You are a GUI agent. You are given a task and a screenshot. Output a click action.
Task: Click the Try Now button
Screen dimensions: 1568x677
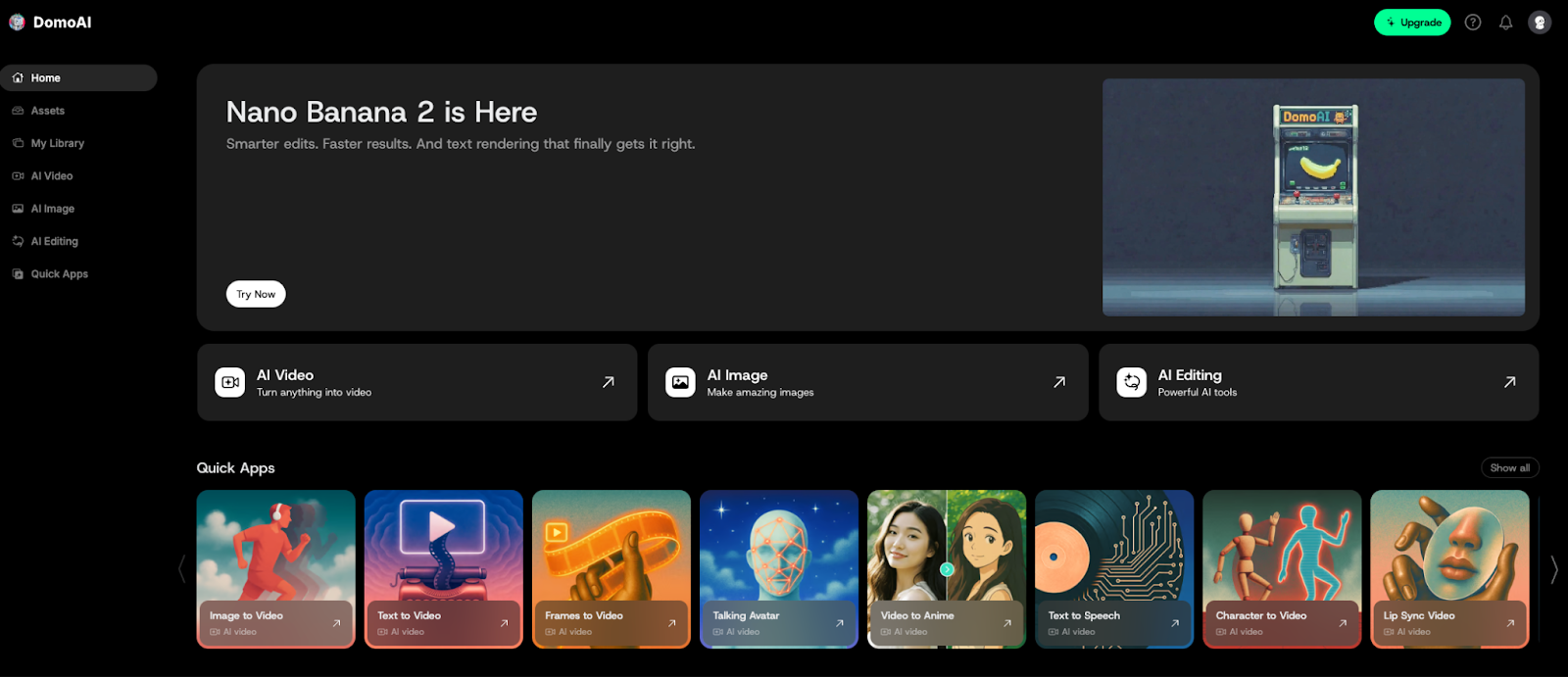tap(256, 294)
